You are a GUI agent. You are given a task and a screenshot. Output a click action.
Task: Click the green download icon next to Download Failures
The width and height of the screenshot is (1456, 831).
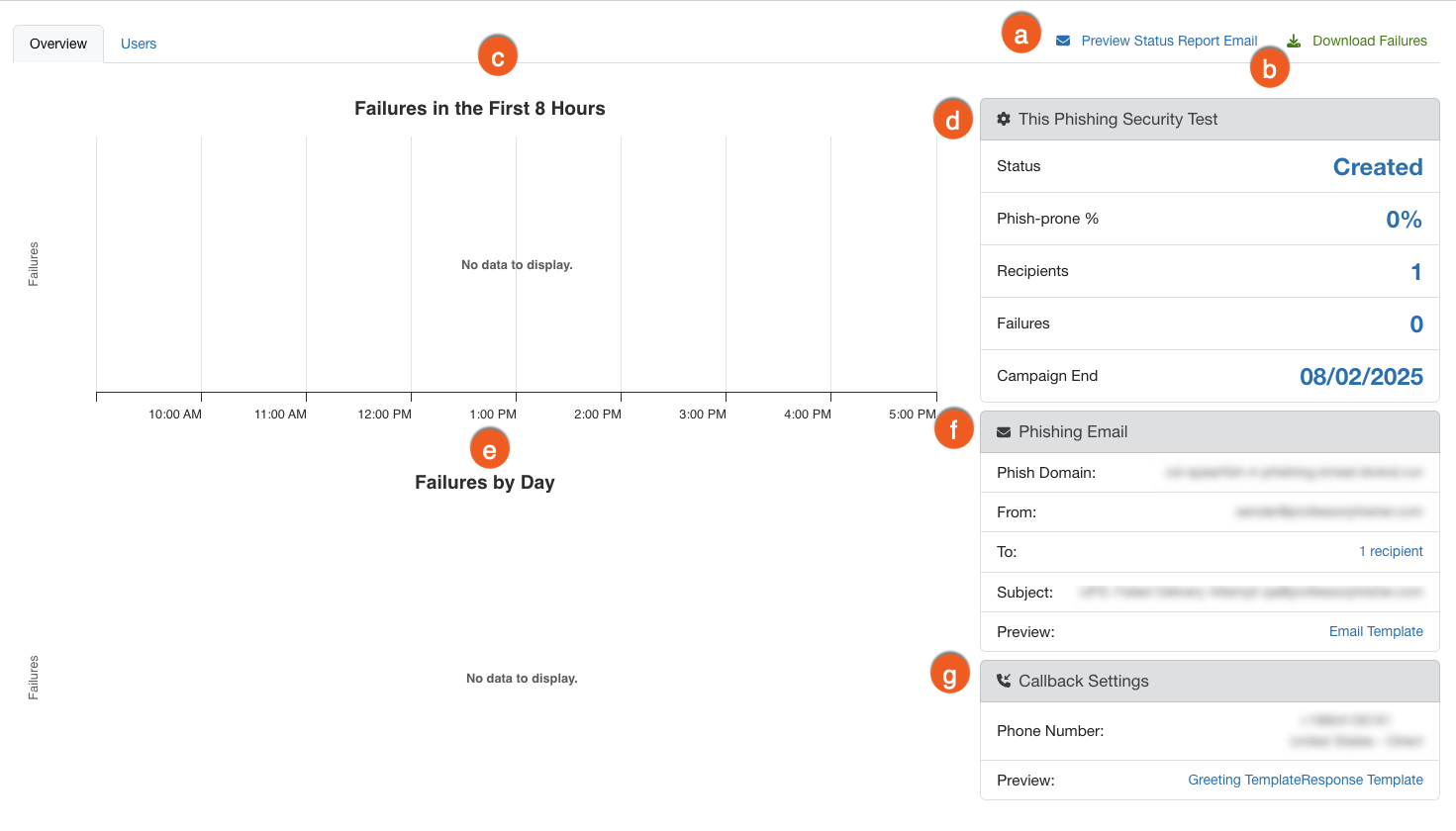pyautogui.click(x=1293, y=41)
